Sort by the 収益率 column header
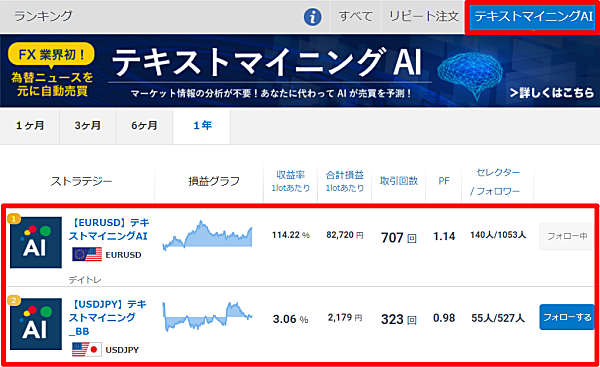Viewport: 600px width, 367px height. click(x=290, y=181)
